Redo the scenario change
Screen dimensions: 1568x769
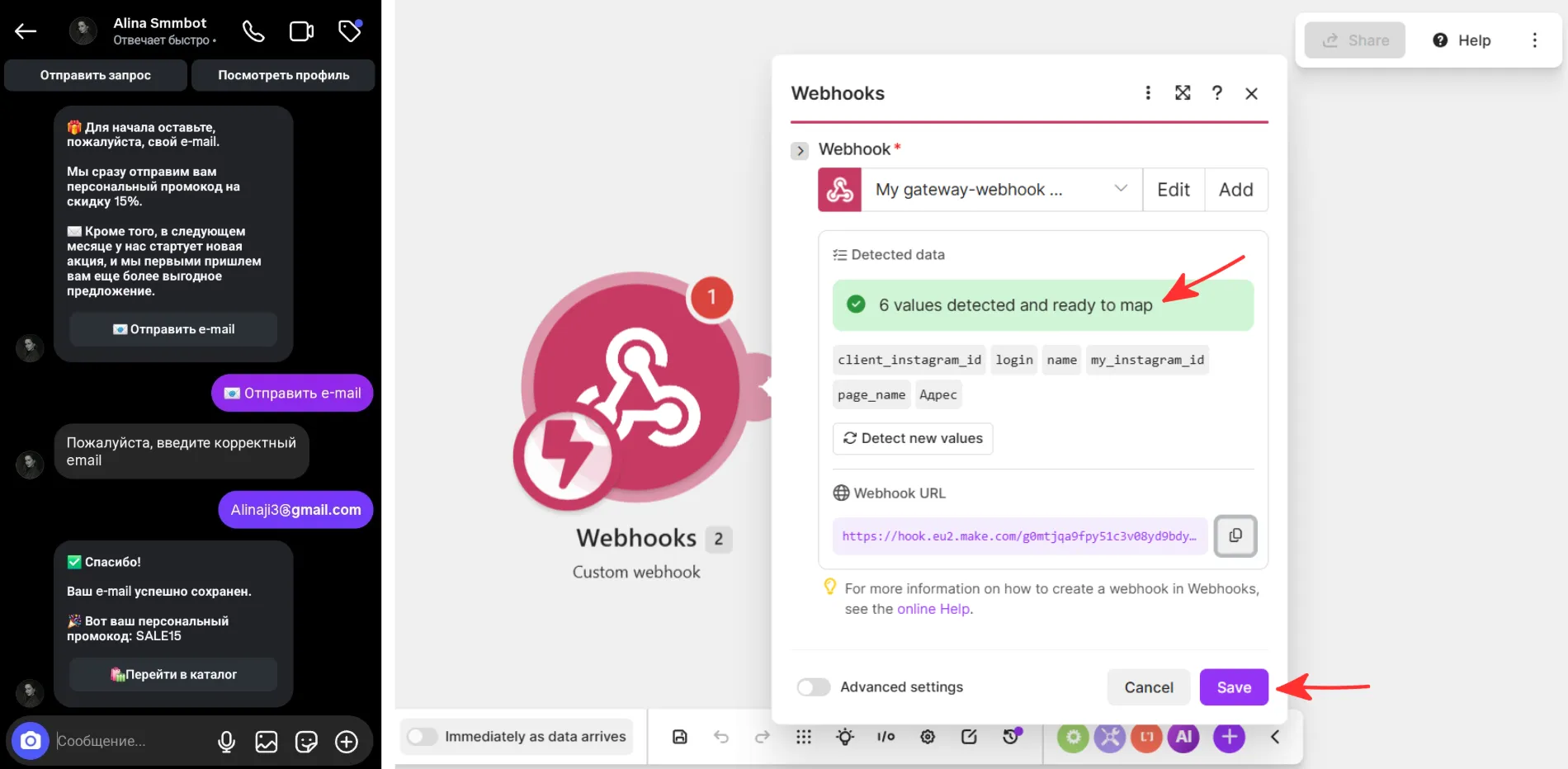click(x=763, y=737)
